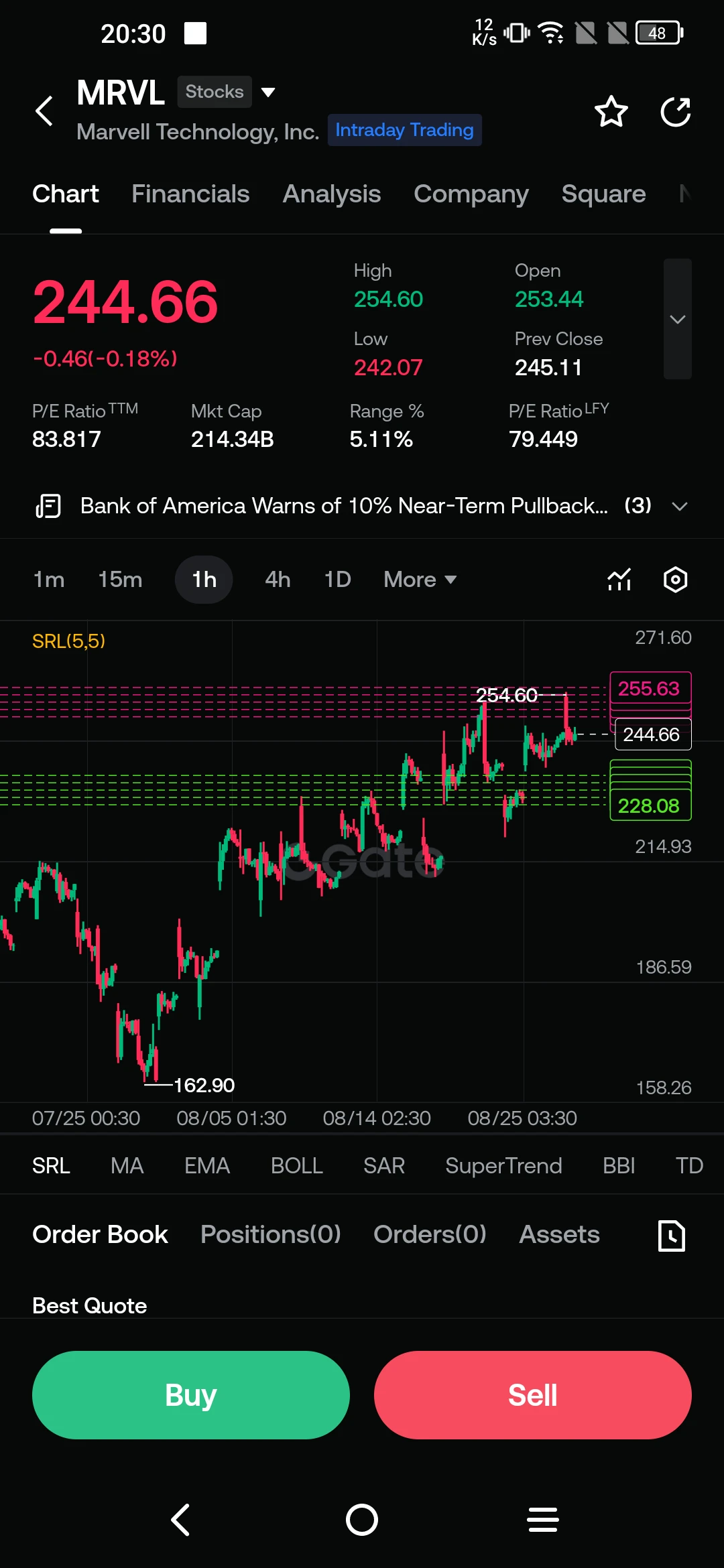Open chart settings hexagon icon
Viewport: 724px width, 1568px height.
click(676, 580)
